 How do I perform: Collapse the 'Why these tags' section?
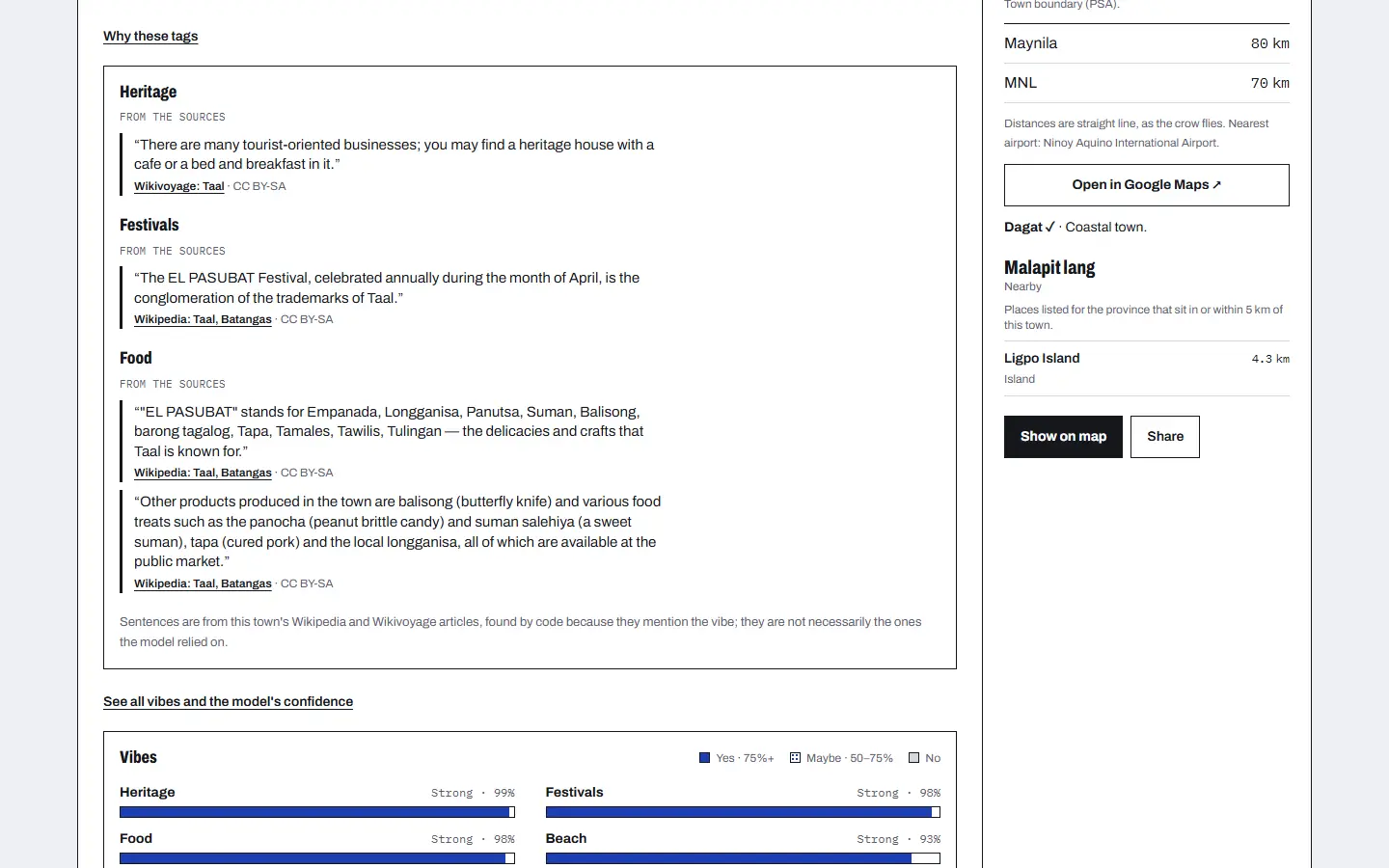pyautogui.click(x=150, y=37)
